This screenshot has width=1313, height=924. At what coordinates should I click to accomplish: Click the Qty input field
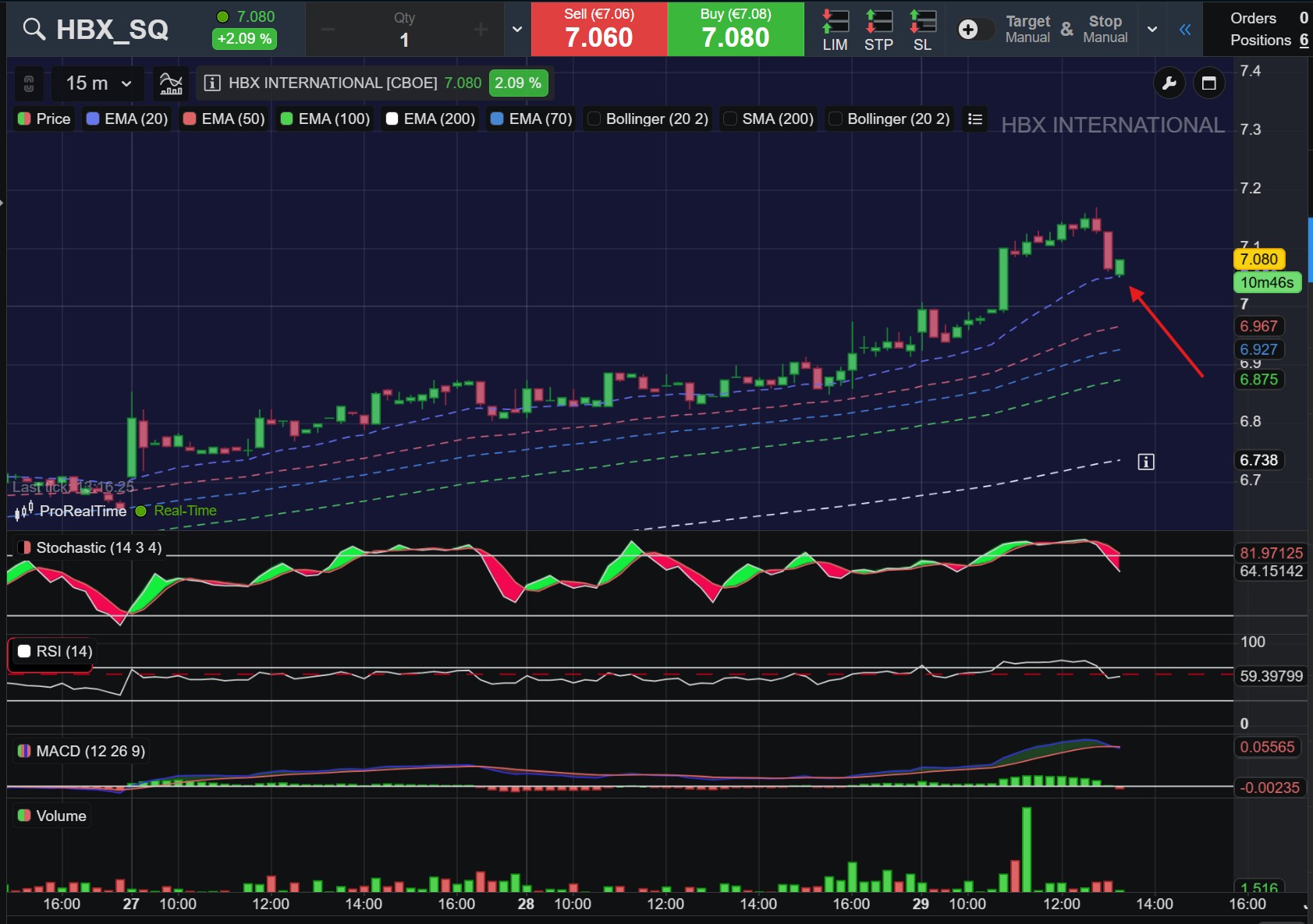coord(404,30)
